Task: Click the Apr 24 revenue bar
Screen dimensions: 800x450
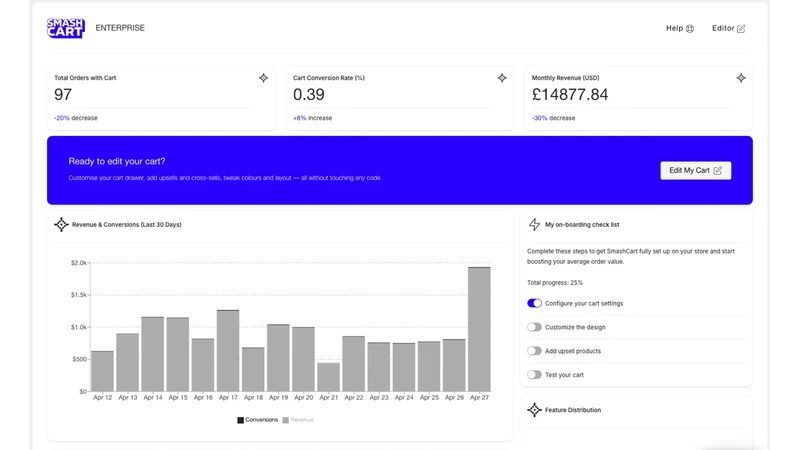Action: point(404,367)
